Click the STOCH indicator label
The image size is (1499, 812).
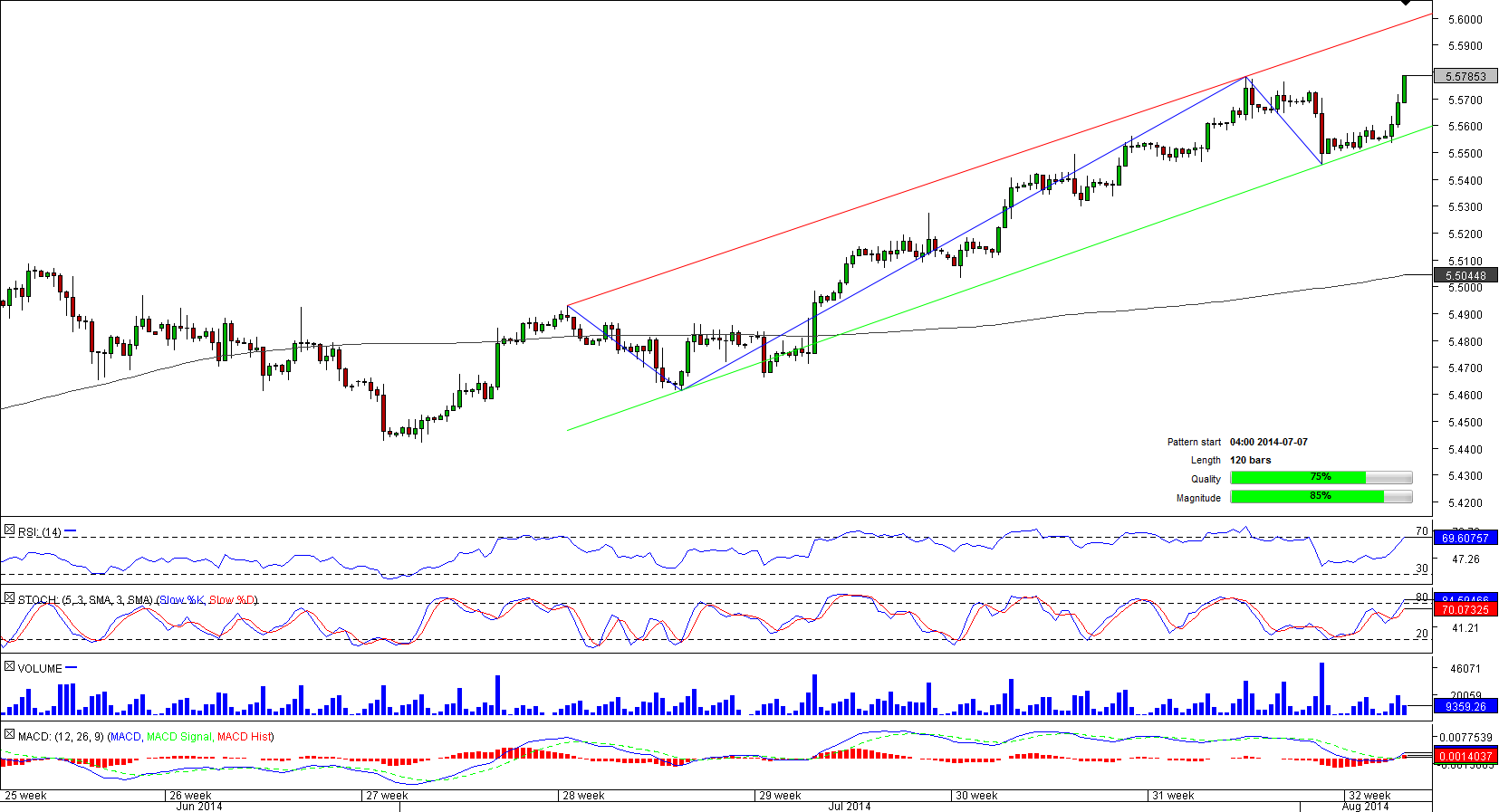coord(138,600)
